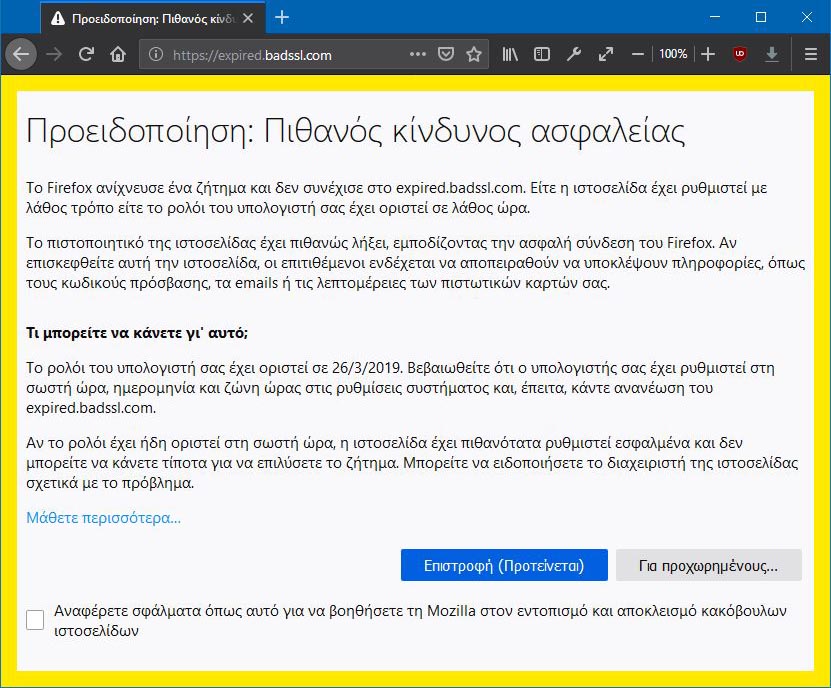Toggle the sidebar view
This screenshot has height=688, width=831.
542,54
